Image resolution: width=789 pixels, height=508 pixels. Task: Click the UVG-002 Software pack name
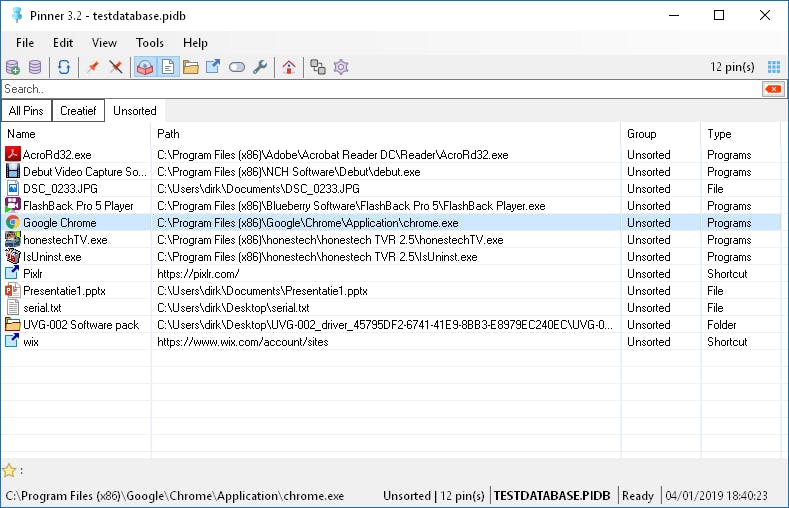[81, 325]
